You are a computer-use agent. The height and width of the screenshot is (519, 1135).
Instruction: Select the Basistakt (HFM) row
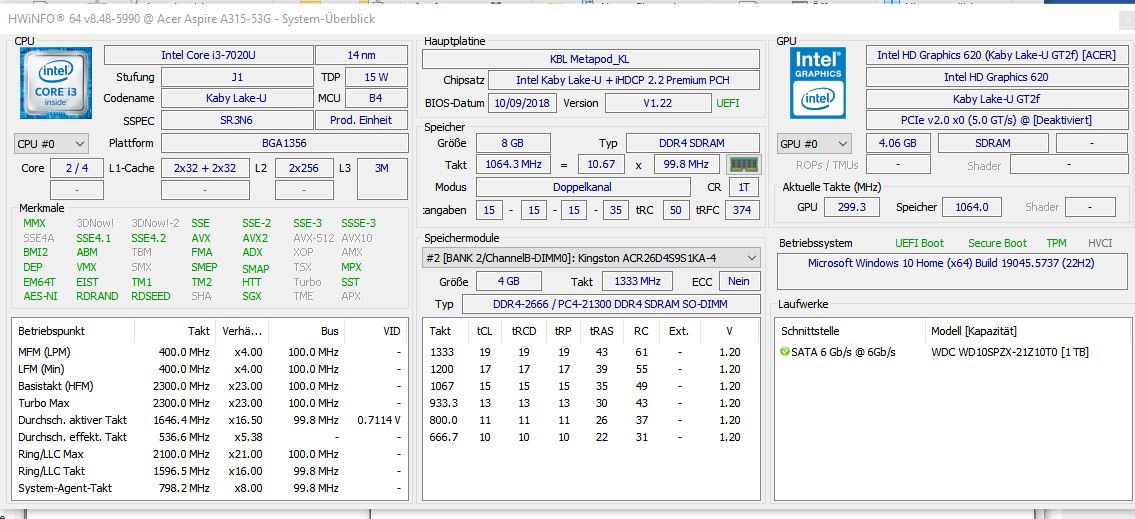(x=210, y=386)
